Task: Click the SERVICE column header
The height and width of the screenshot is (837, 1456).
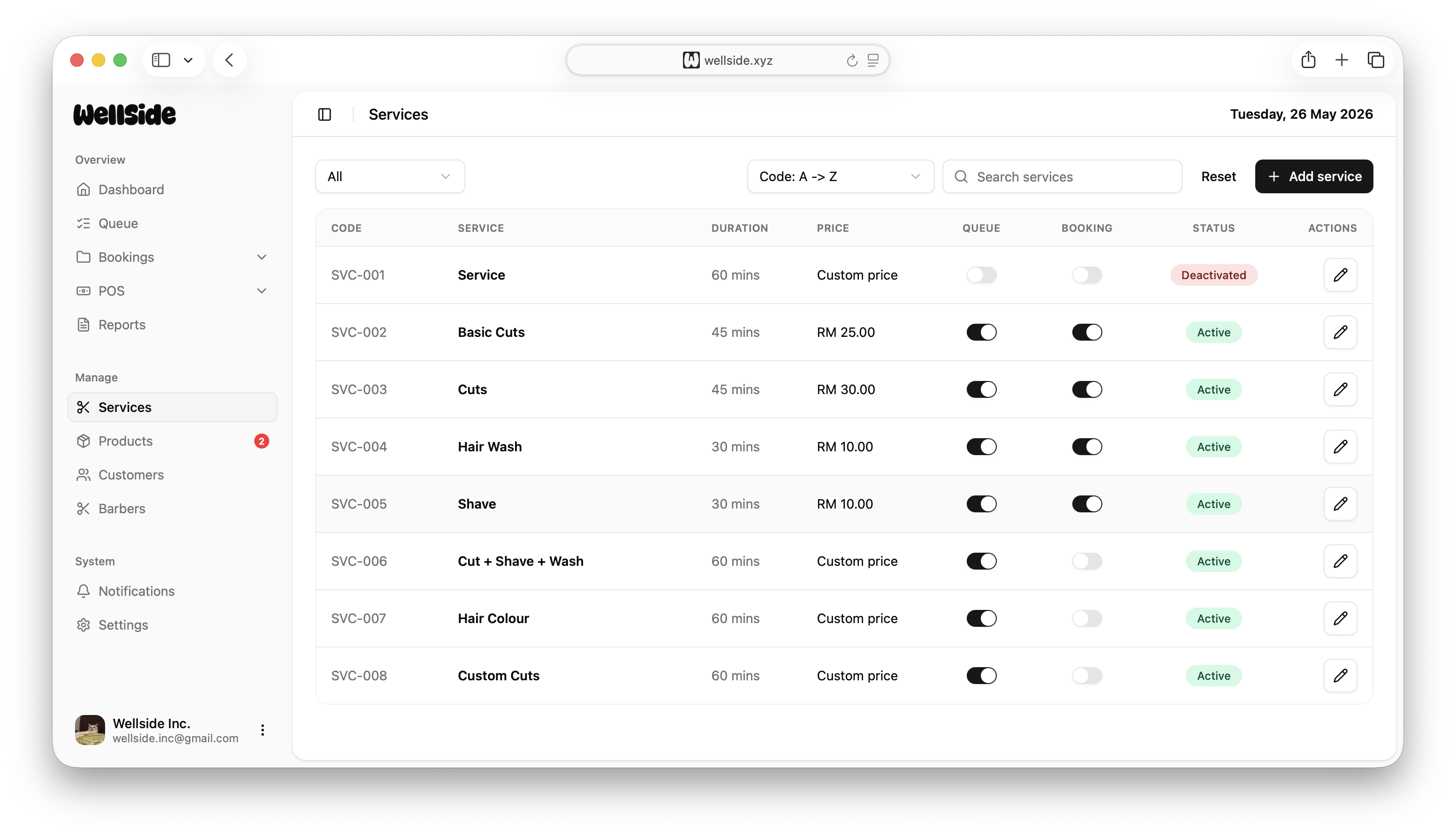Action: (481, 228)
